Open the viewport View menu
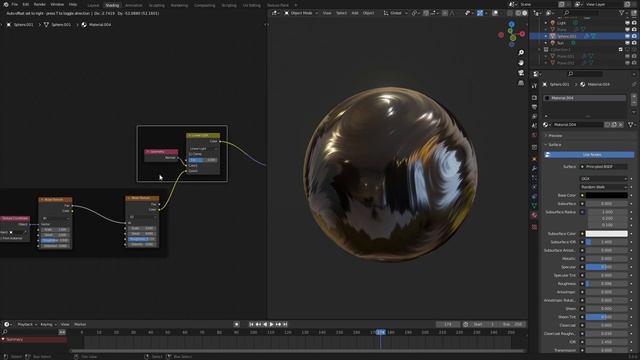Image resolution: width=640 pixels, height=360 pixels. [x=327, y=13]
